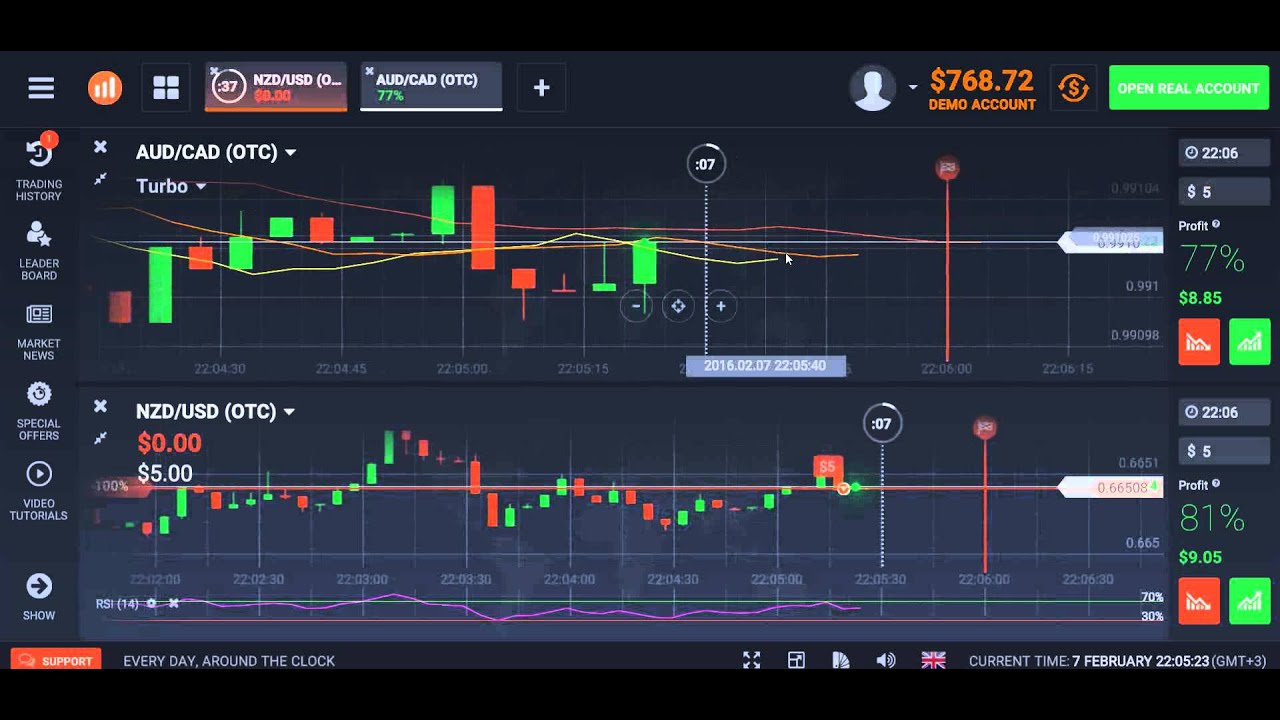This screenshot has height=720, width=1280.
Task: Click the $768.72 demo account balance
Action: [x=981, y=80]
